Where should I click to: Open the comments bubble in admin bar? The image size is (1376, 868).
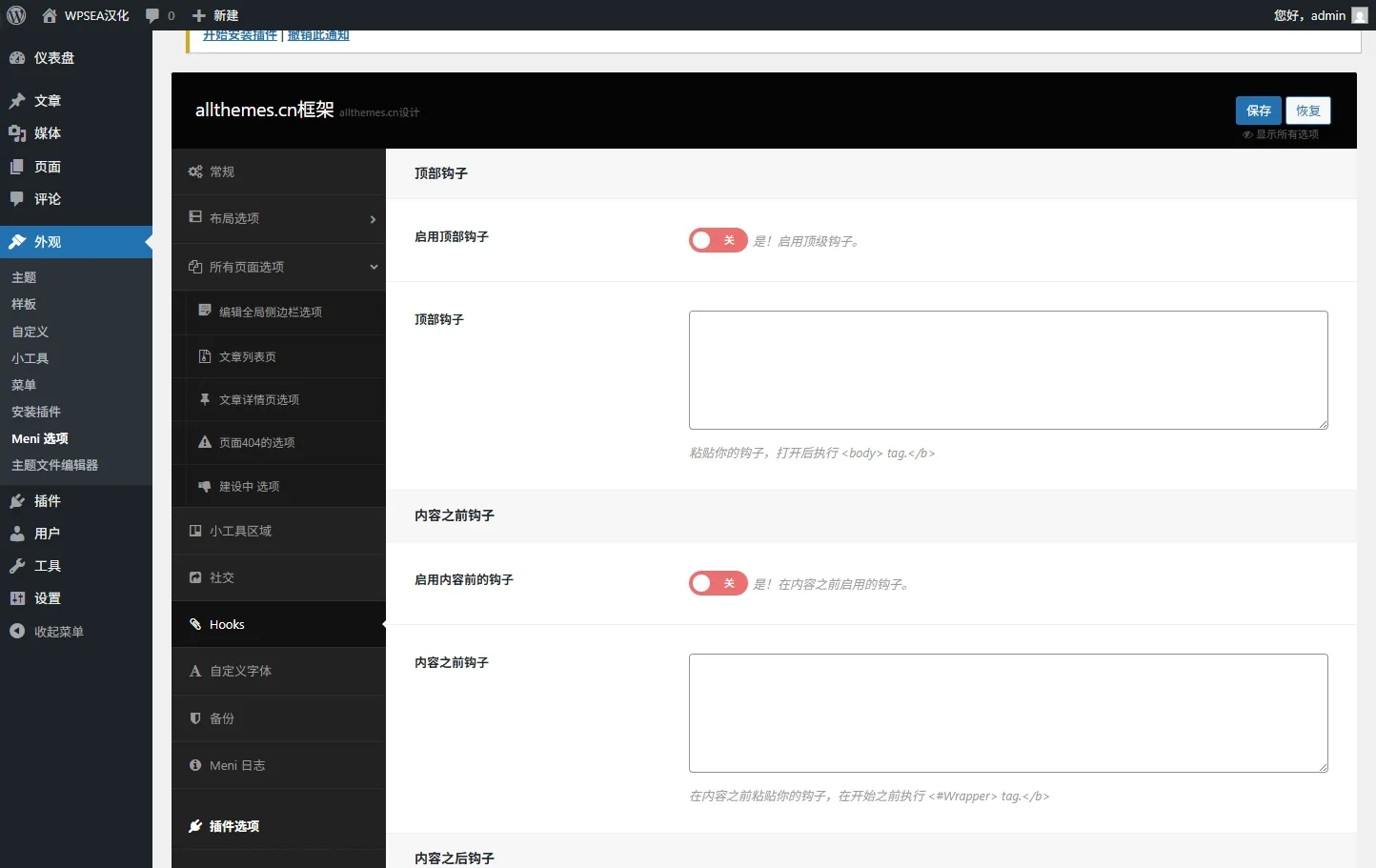pos(152,15)
